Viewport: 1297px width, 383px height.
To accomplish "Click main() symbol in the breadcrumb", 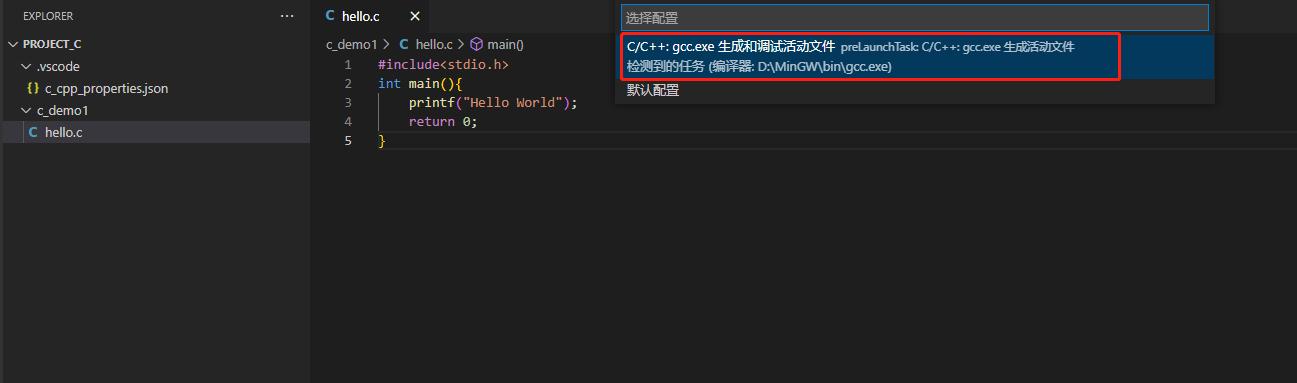I will (x=506, y=44).
